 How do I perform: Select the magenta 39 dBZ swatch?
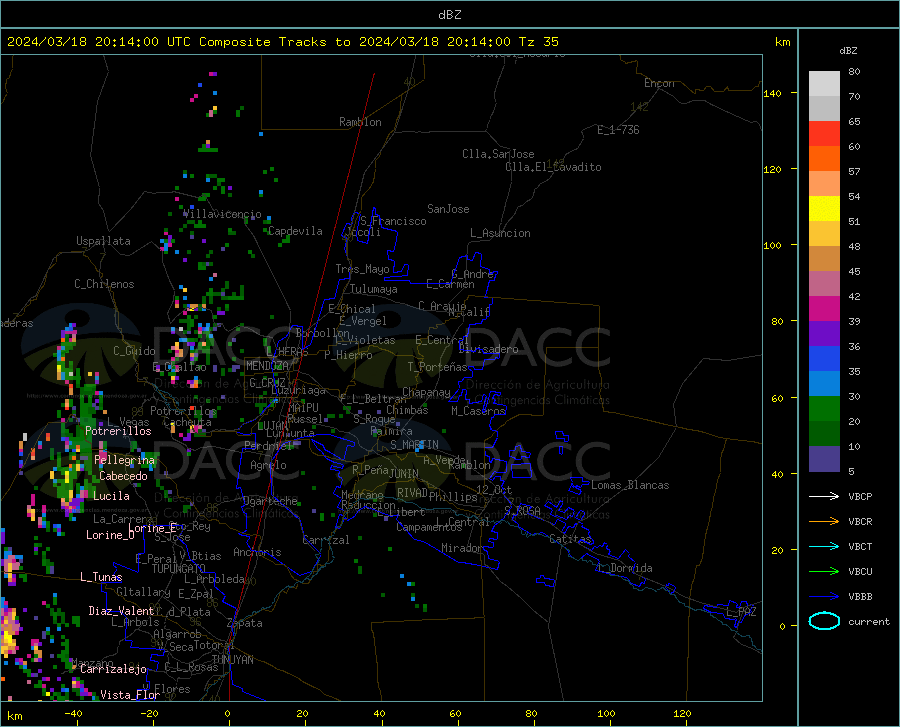pos(824,309)
